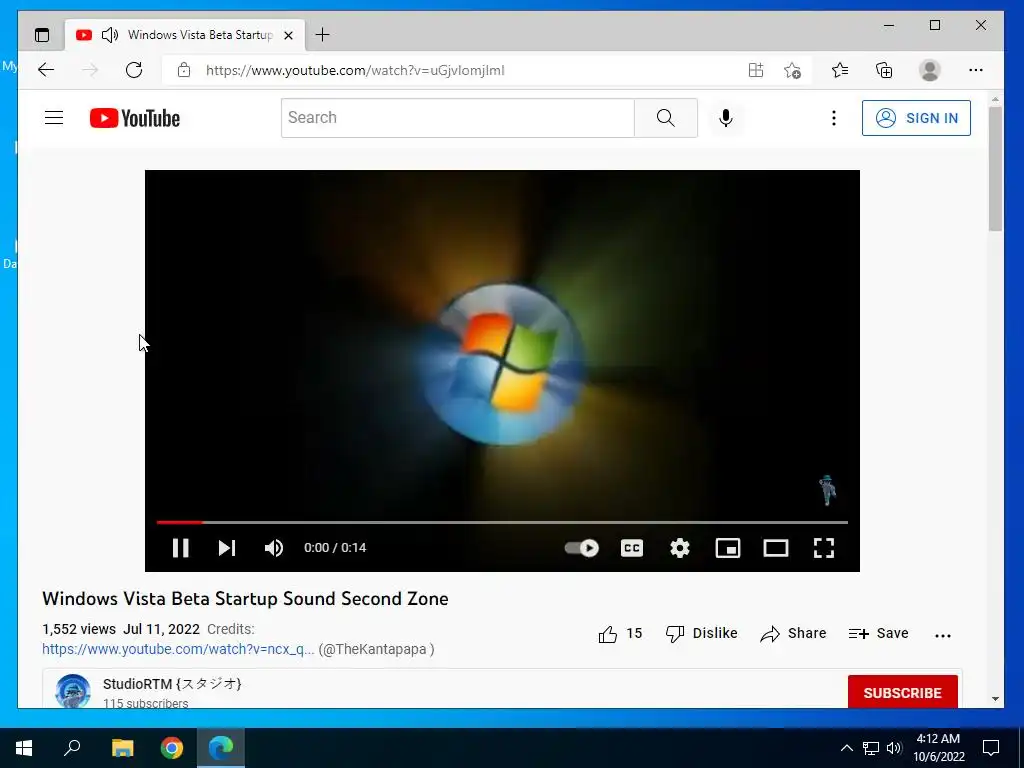
Task: Click the channel watermark in video
Action: (x=827, y=490)
